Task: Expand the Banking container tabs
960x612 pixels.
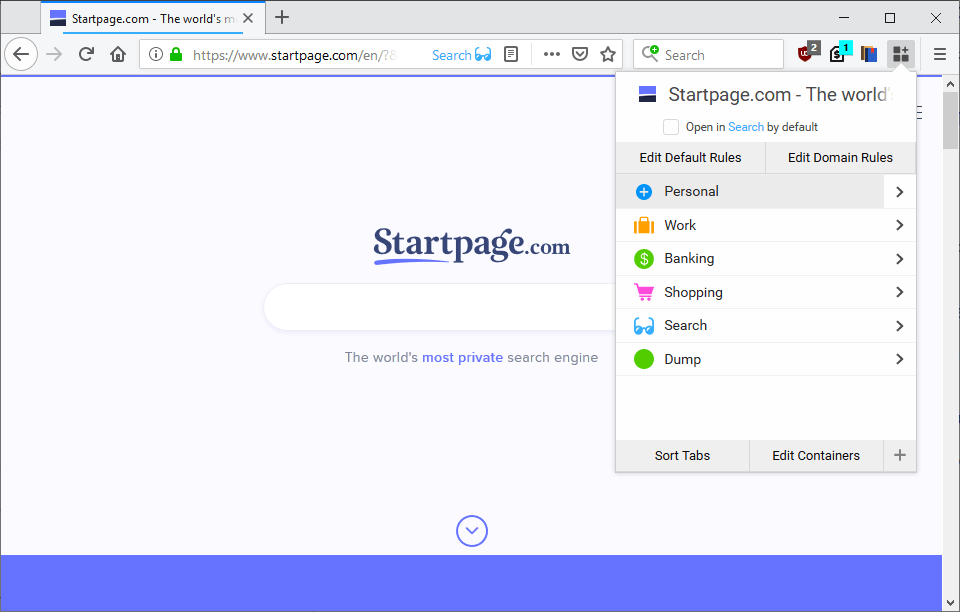Action: [899, 259]
